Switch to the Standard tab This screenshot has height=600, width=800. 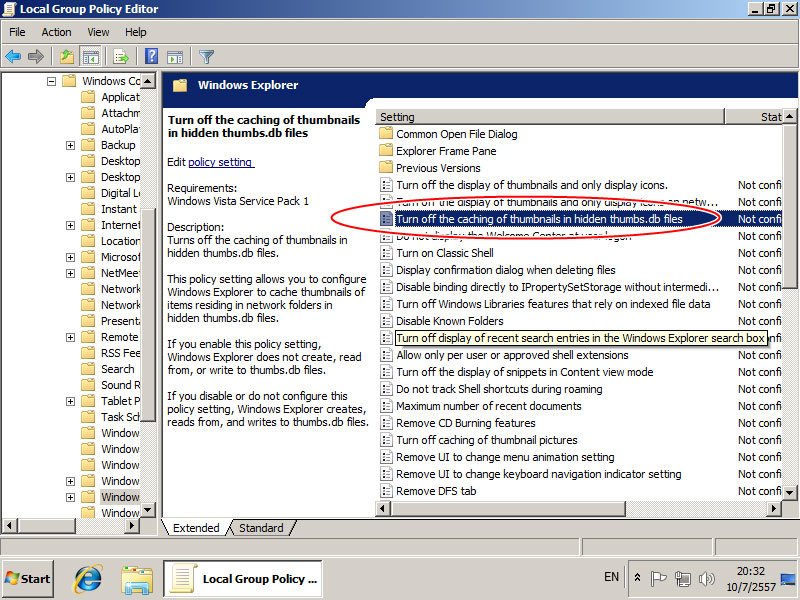(261, 528)
